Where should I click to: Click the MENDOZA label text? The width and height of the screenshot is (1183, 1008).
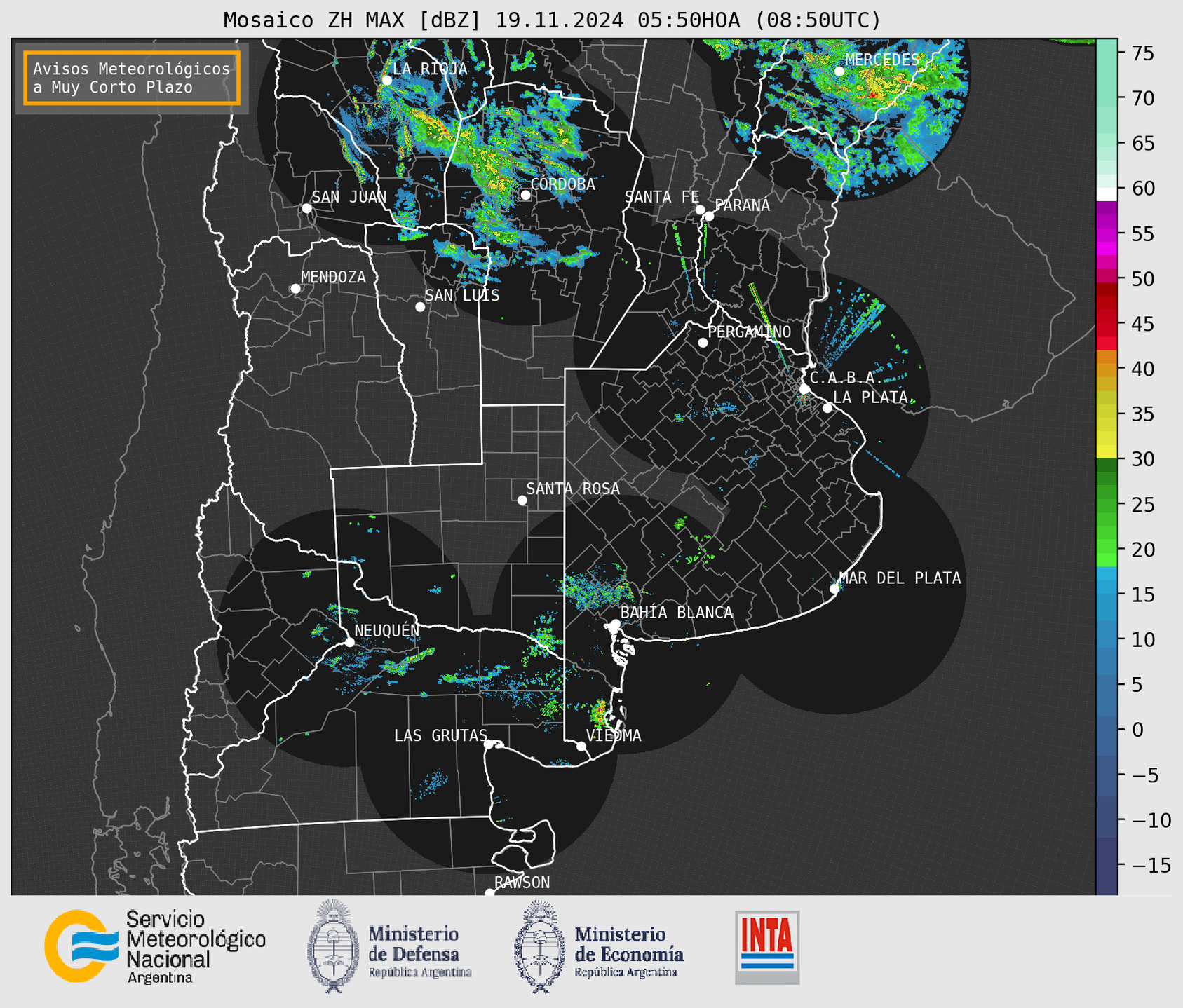[333, 277]
